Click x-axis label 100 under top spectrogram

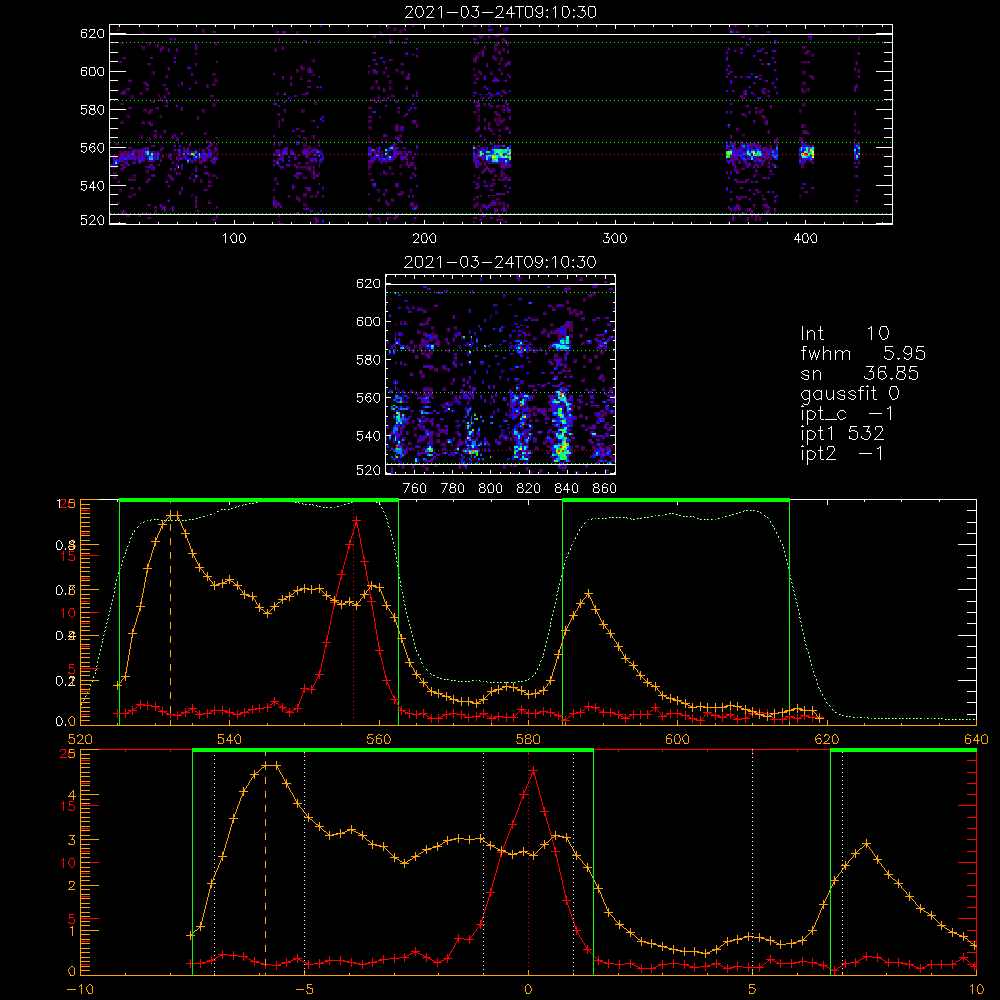tap(234, 239)
